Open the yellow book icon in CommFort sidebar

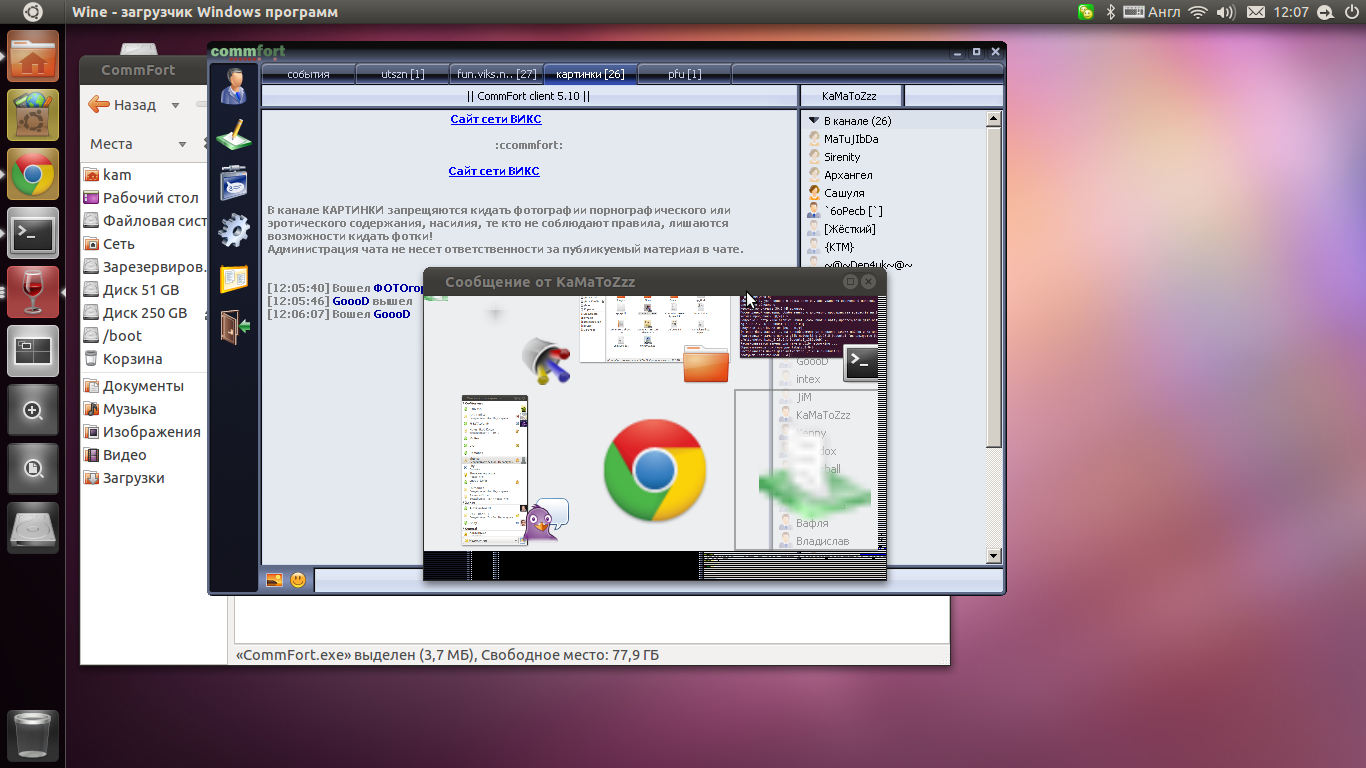[x=234, y=279]
